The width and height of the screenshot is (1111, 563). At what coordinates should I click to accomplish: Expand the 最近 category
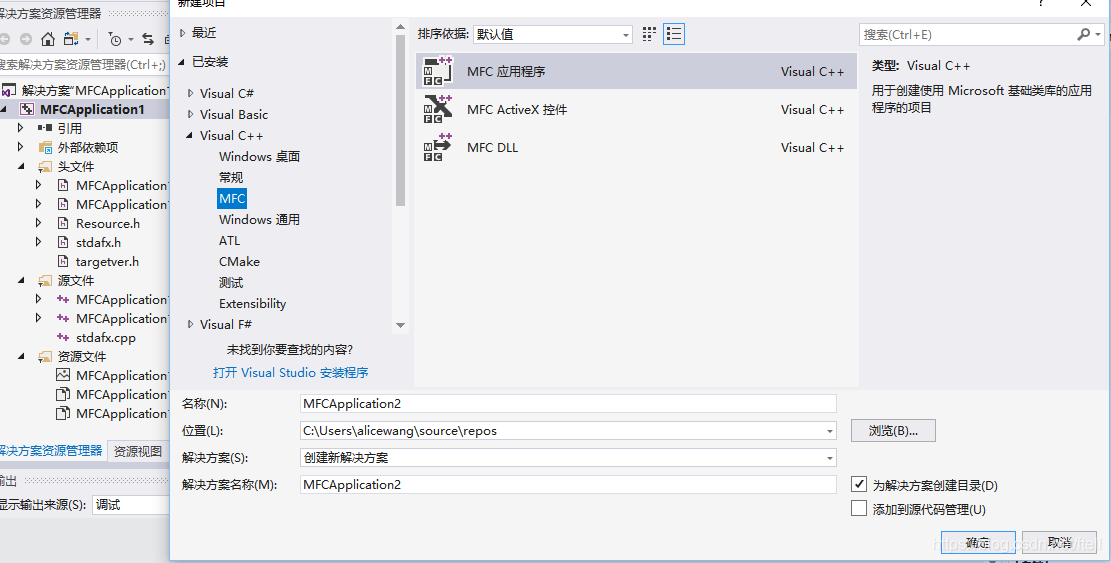[x=183, y=33]
